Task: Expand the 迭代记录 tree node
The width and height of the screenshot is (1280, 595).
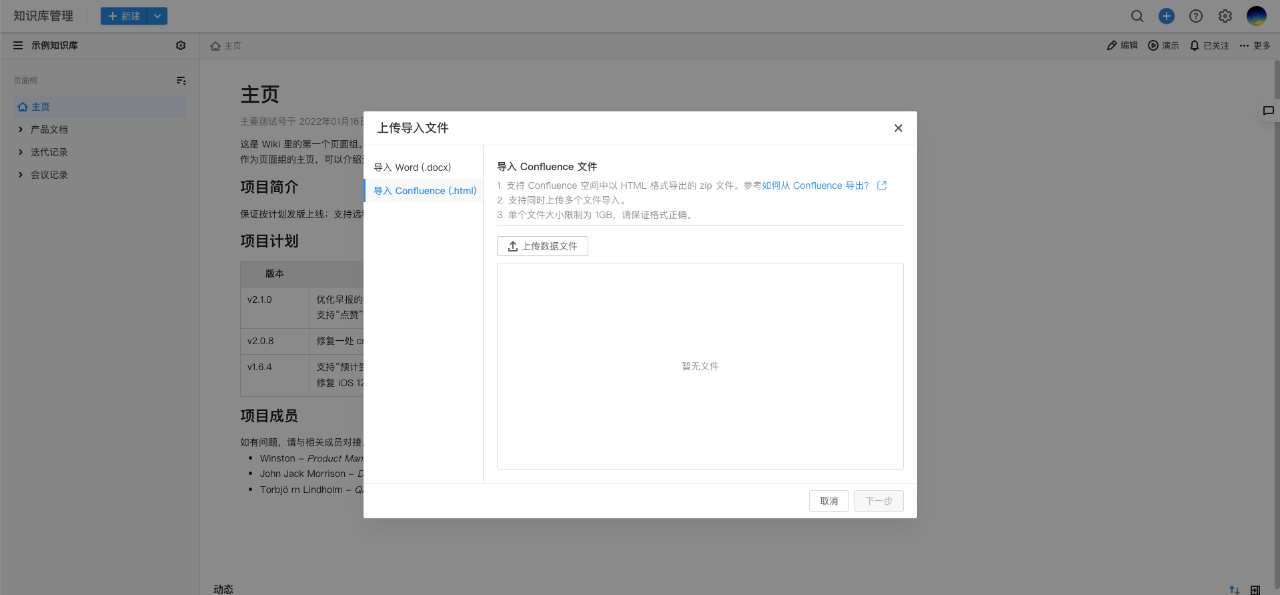Action: point(21,152)
